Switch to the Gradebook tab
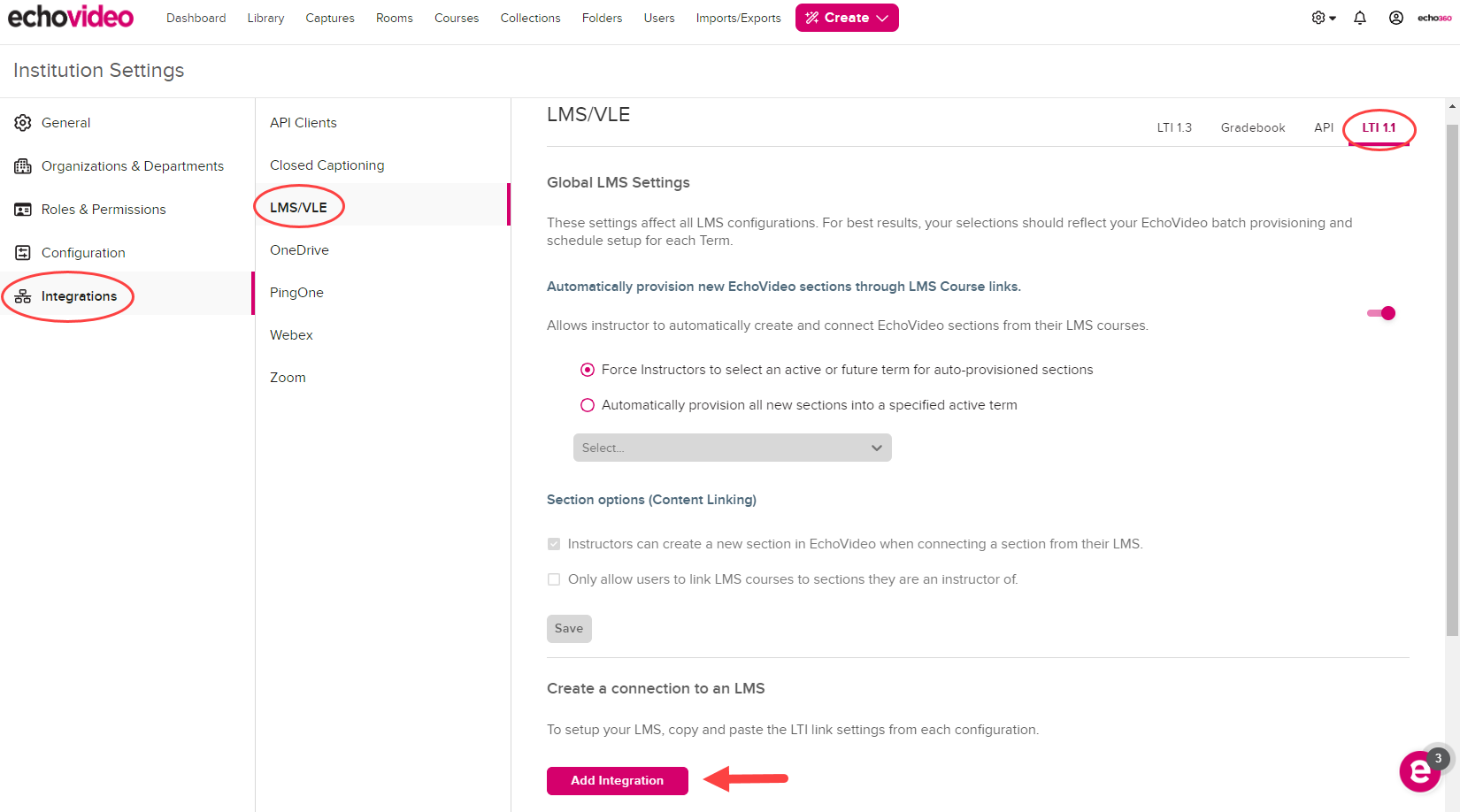Screen dimensions: 1460x812 point(1253,127)
